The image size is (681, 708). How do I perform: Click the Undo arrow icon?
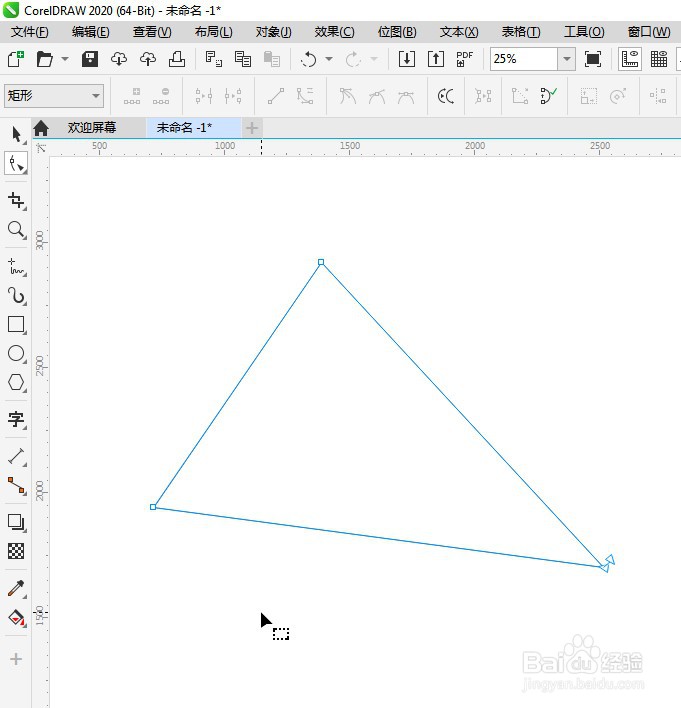point(308,59)
